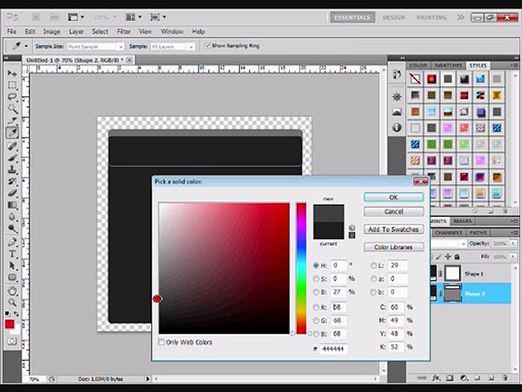522x392 pixels.
Task: Select the Spot Healing Brush tool
Action: pyautogui.click(x=12, y=146)
